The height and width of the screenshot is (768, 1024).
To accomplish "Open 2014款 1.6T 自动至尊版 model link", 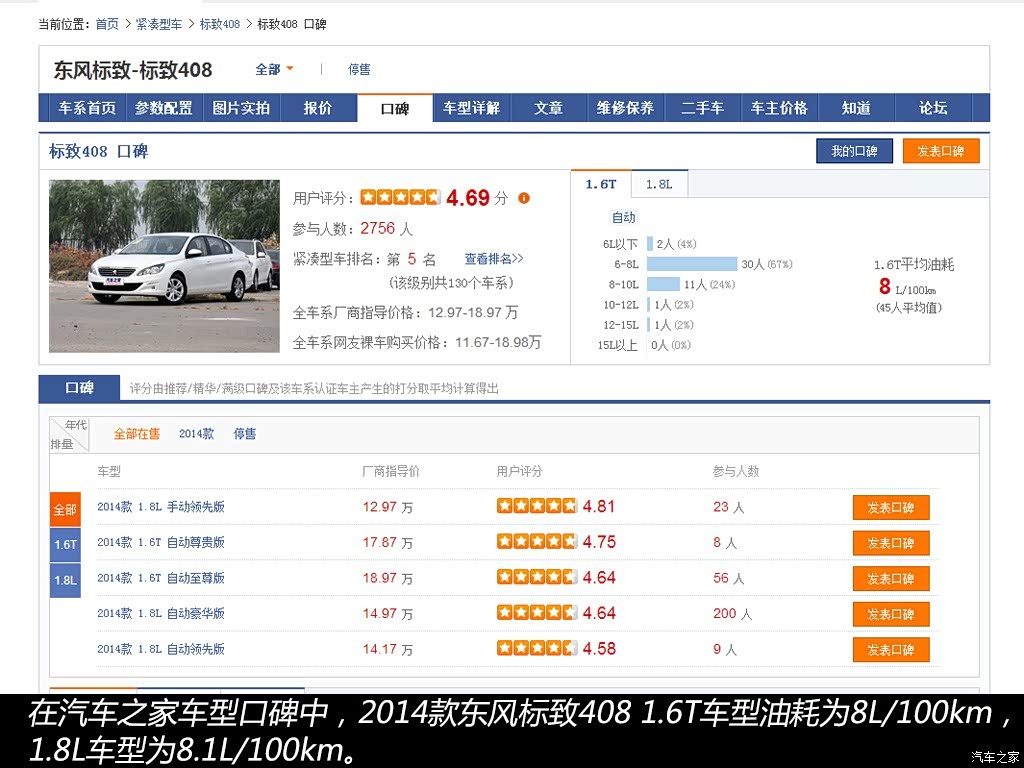I will 161,578.
